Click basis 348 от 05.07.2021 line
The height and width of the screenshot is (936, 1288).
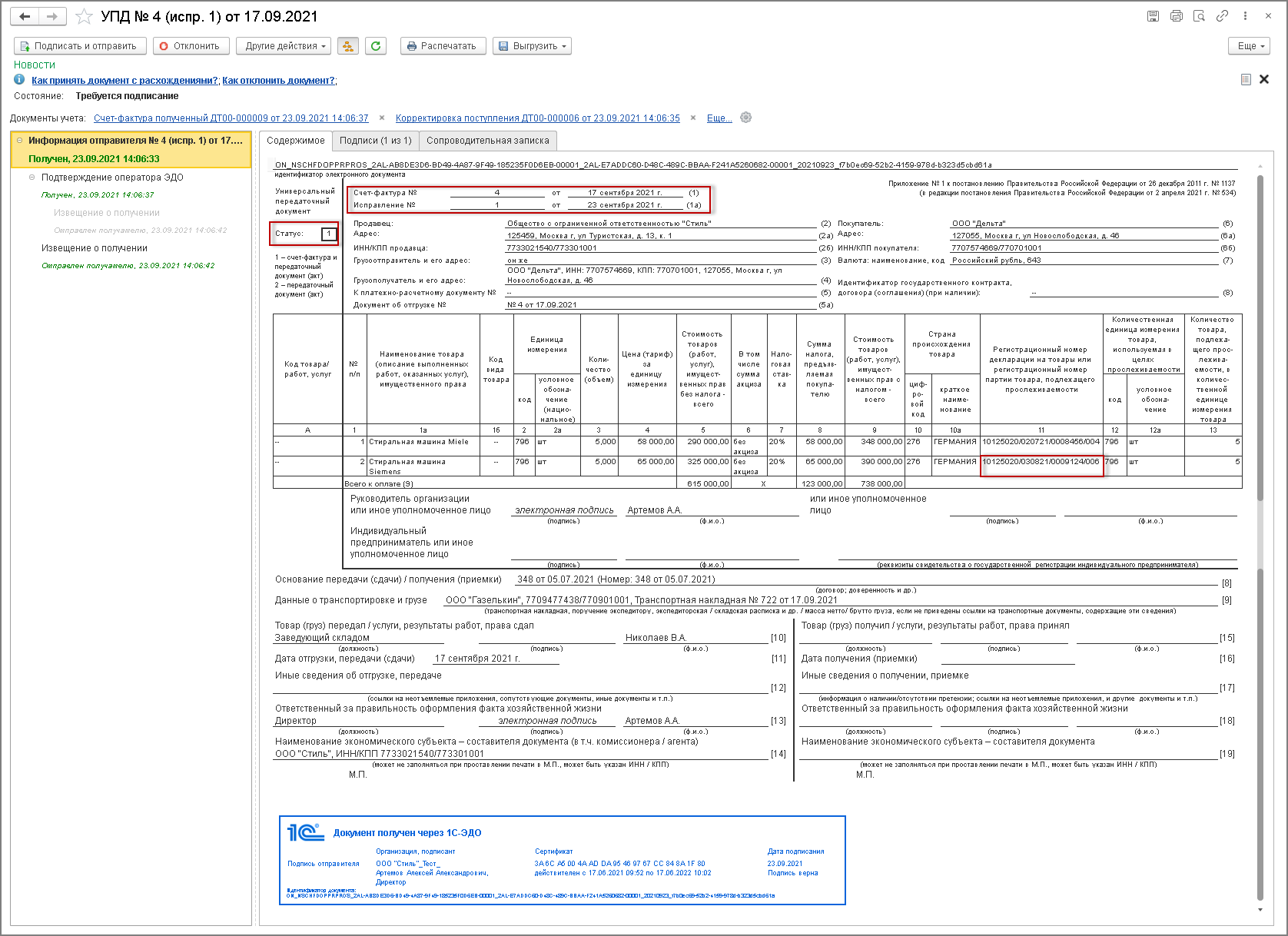pyautogui.click(x=616, y=579)
